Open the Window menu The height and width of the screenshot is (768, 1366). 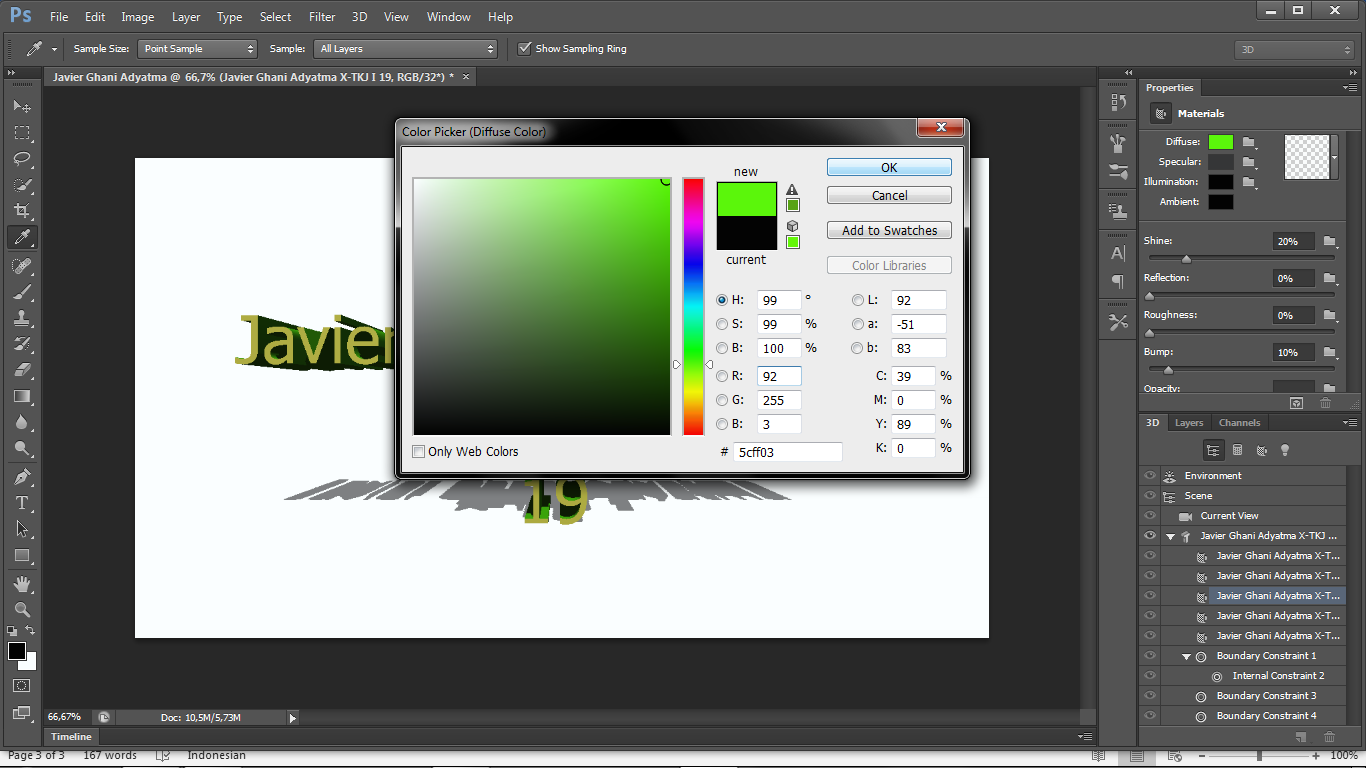tap(449, 17)
